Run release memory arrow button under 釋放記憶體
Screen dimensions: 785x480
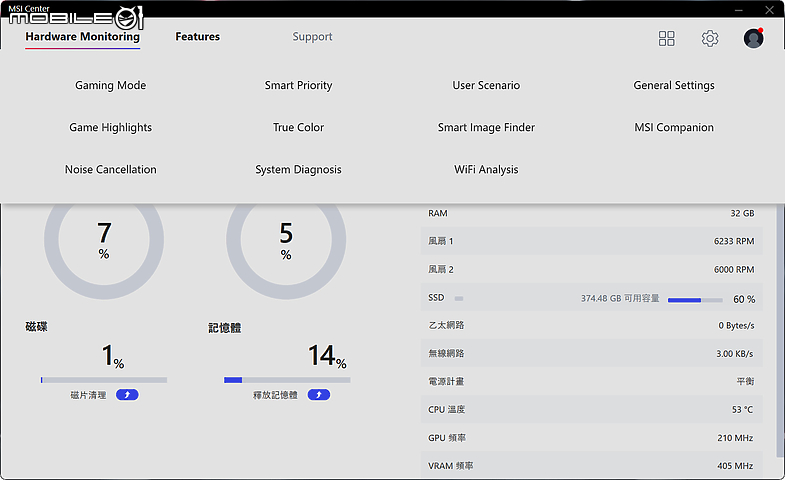[x=319, y=395]
